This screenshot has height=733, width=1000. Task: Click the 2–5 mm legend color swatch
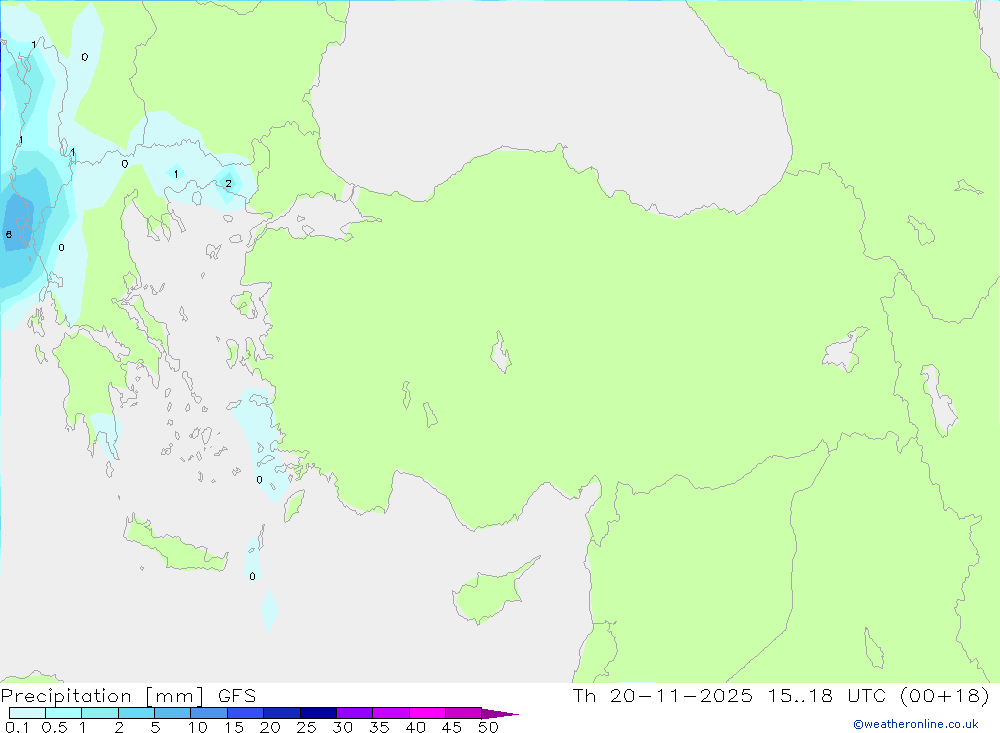[136, 713]
